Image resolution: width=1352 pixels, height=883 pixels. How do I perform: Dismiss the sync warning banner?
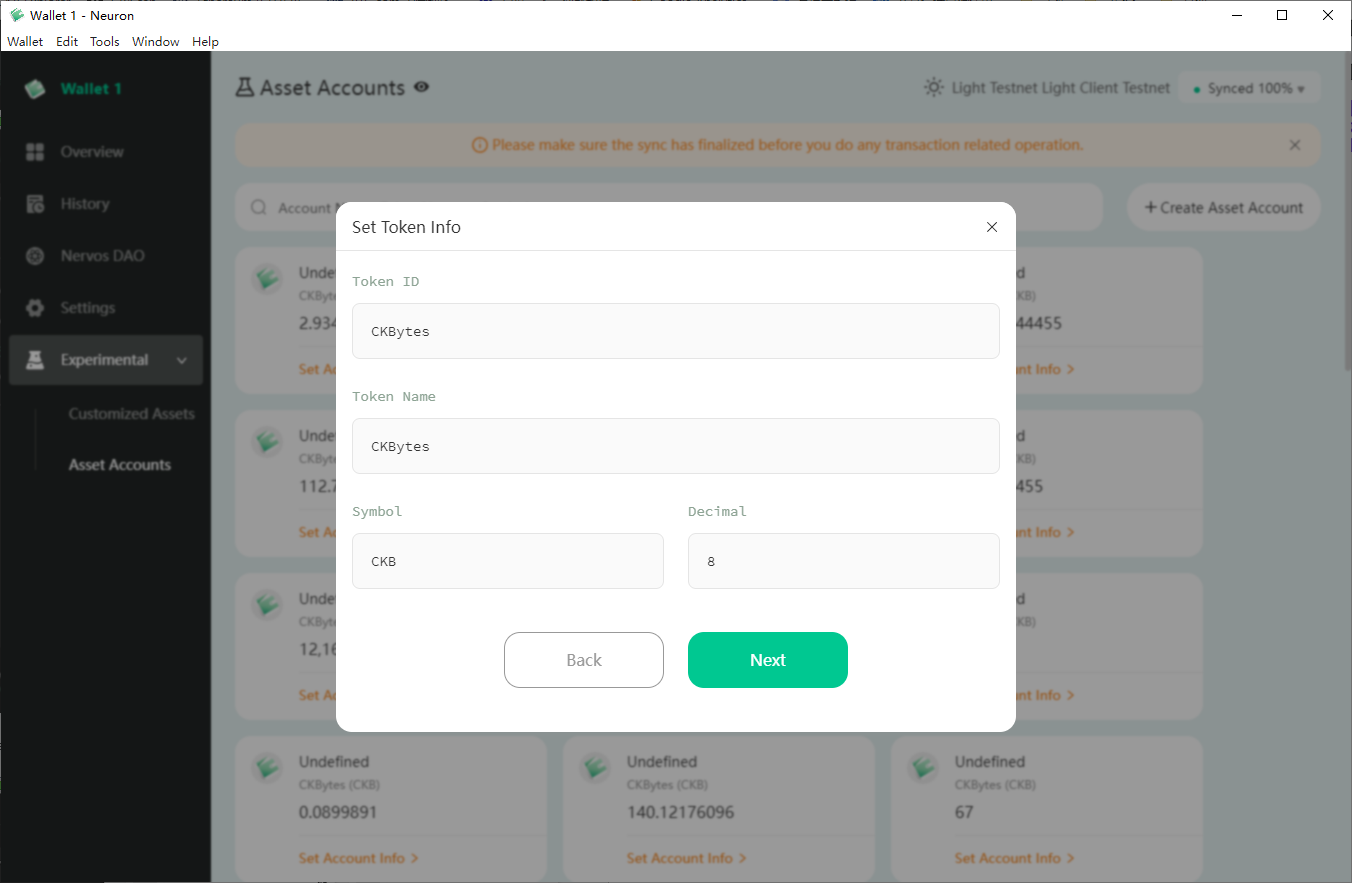1295,145
